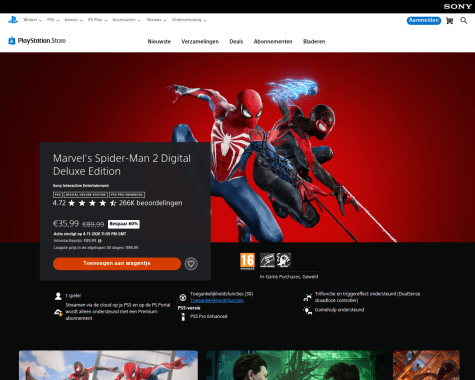Click the In-Game Purchases descriptor icon
Image resolution: width=475 pixels, height=380 pixels.
pyautogui.click(x=267, y=260)
